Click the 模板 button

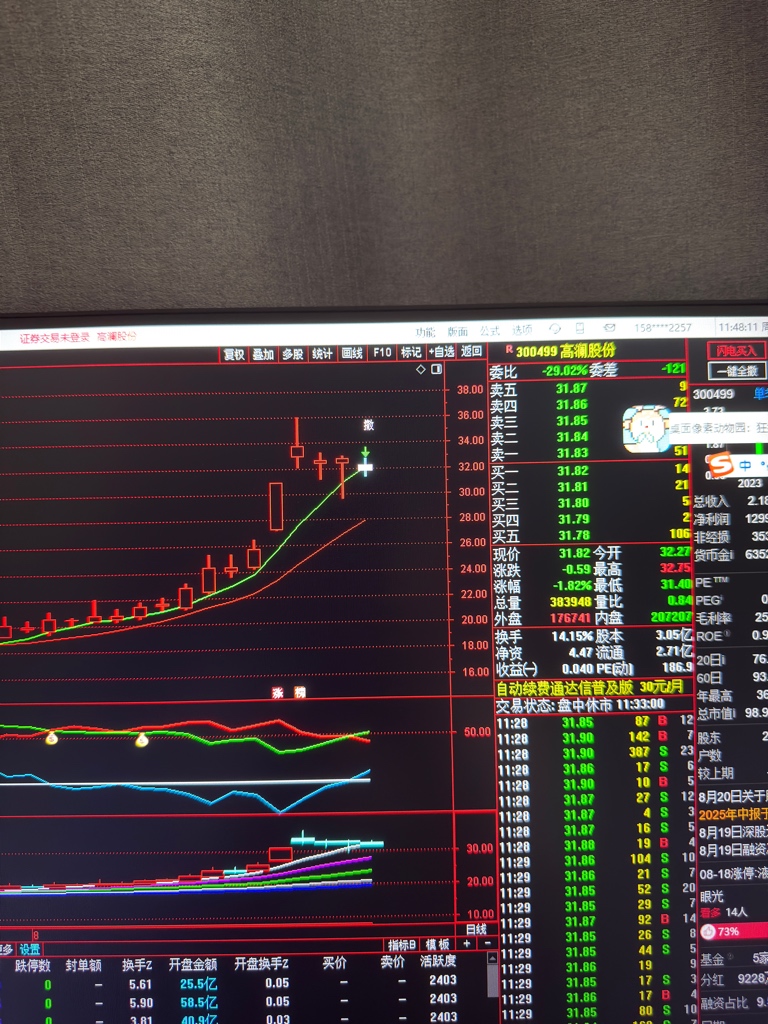tap(437, 944)
